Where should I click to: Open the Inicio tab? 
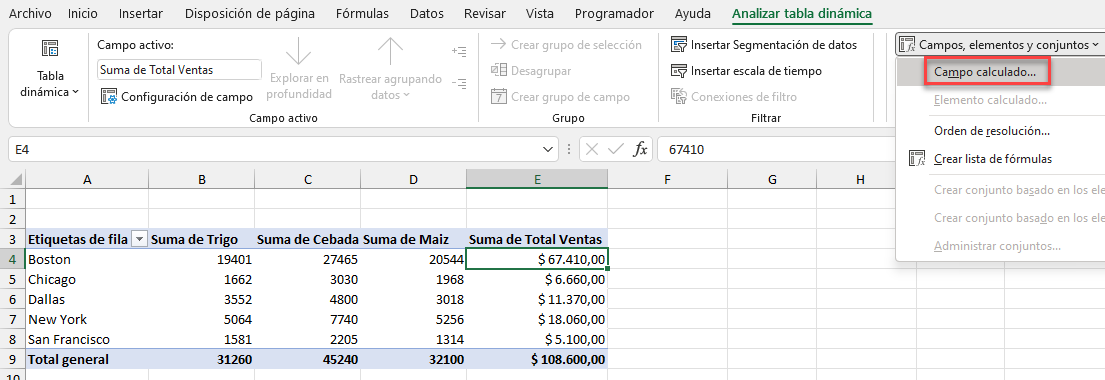coord(82,13)
